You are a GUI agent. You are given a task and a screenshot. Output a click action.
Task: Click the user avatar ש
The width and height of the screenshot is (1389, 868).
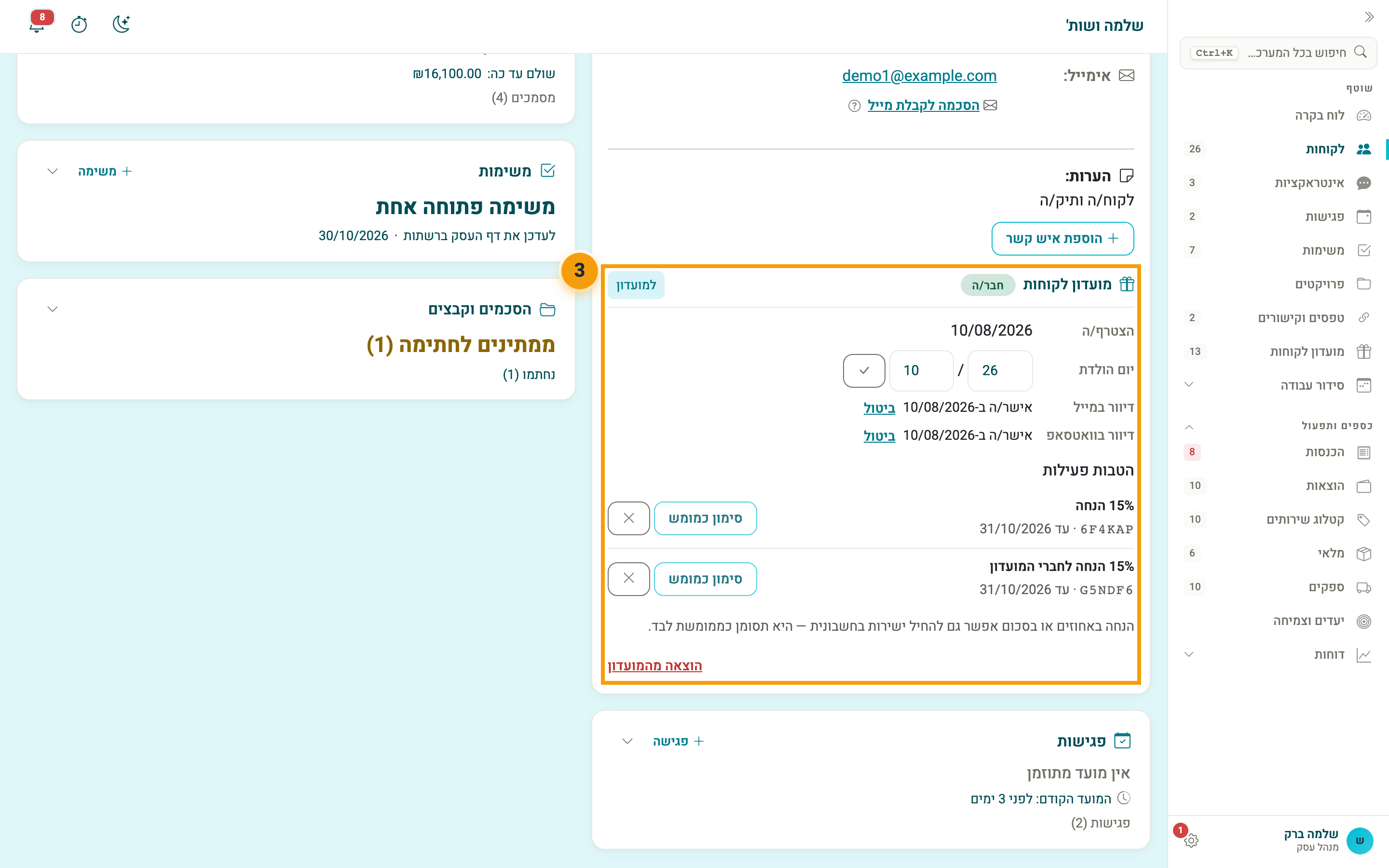tap(1359, 841)
